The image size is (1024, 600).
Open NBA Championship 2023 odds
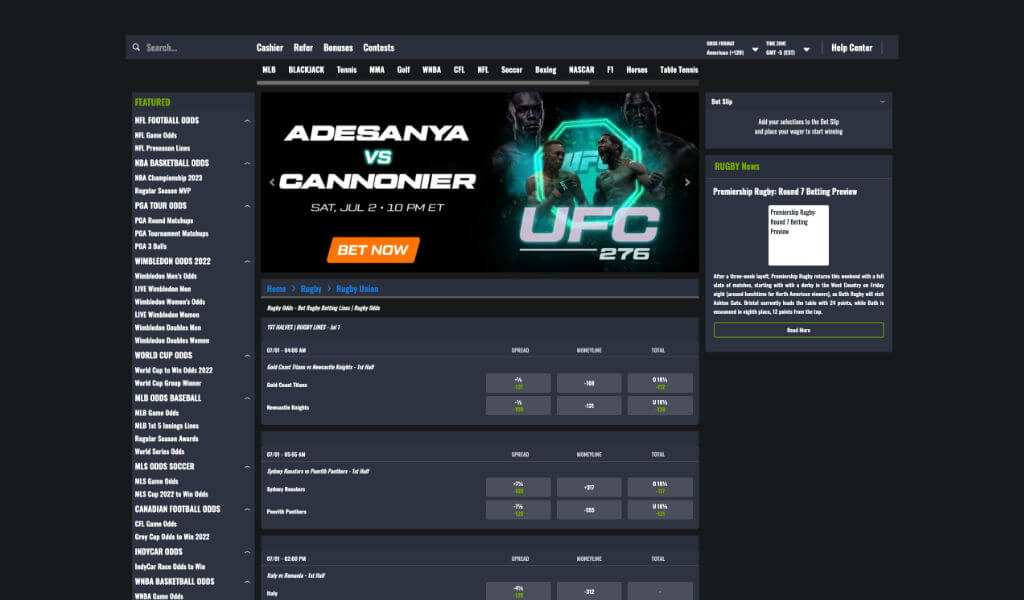click(168, 178)
